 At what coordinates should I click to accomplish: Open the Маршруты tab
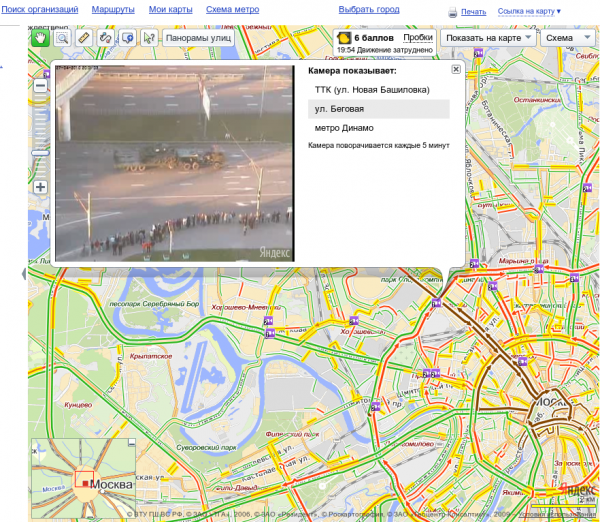pyautogui.click(x=113, y=9)
